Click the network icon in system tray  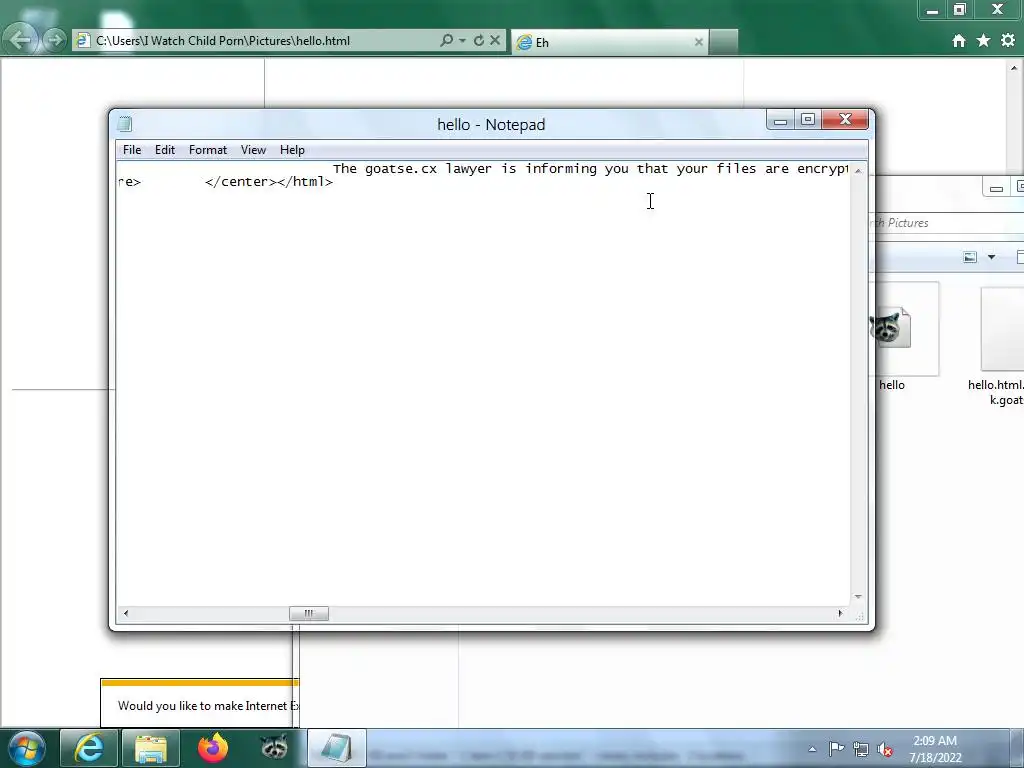861,749
